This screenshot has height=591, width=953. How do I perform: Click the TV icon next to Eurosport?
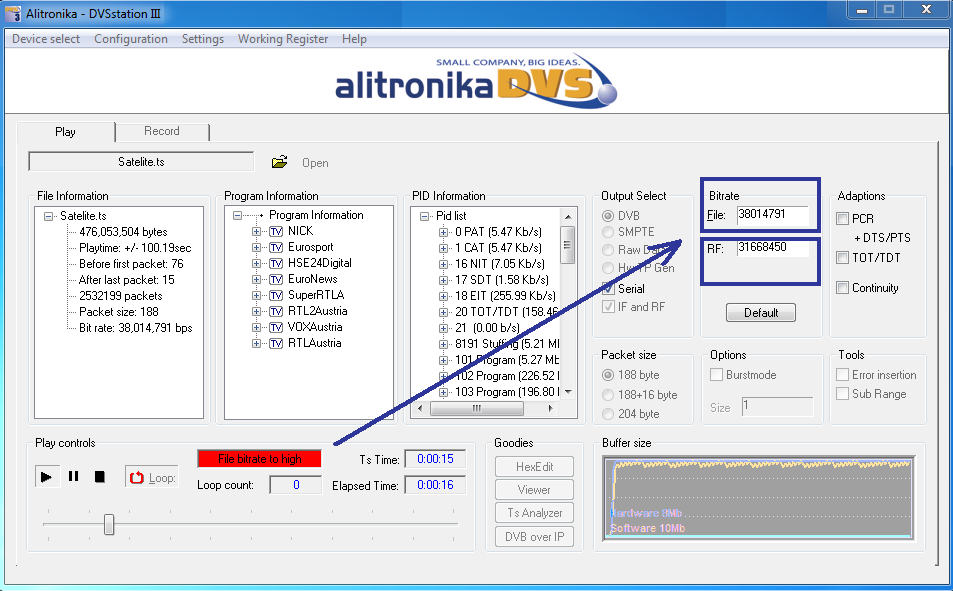point(276,247)
